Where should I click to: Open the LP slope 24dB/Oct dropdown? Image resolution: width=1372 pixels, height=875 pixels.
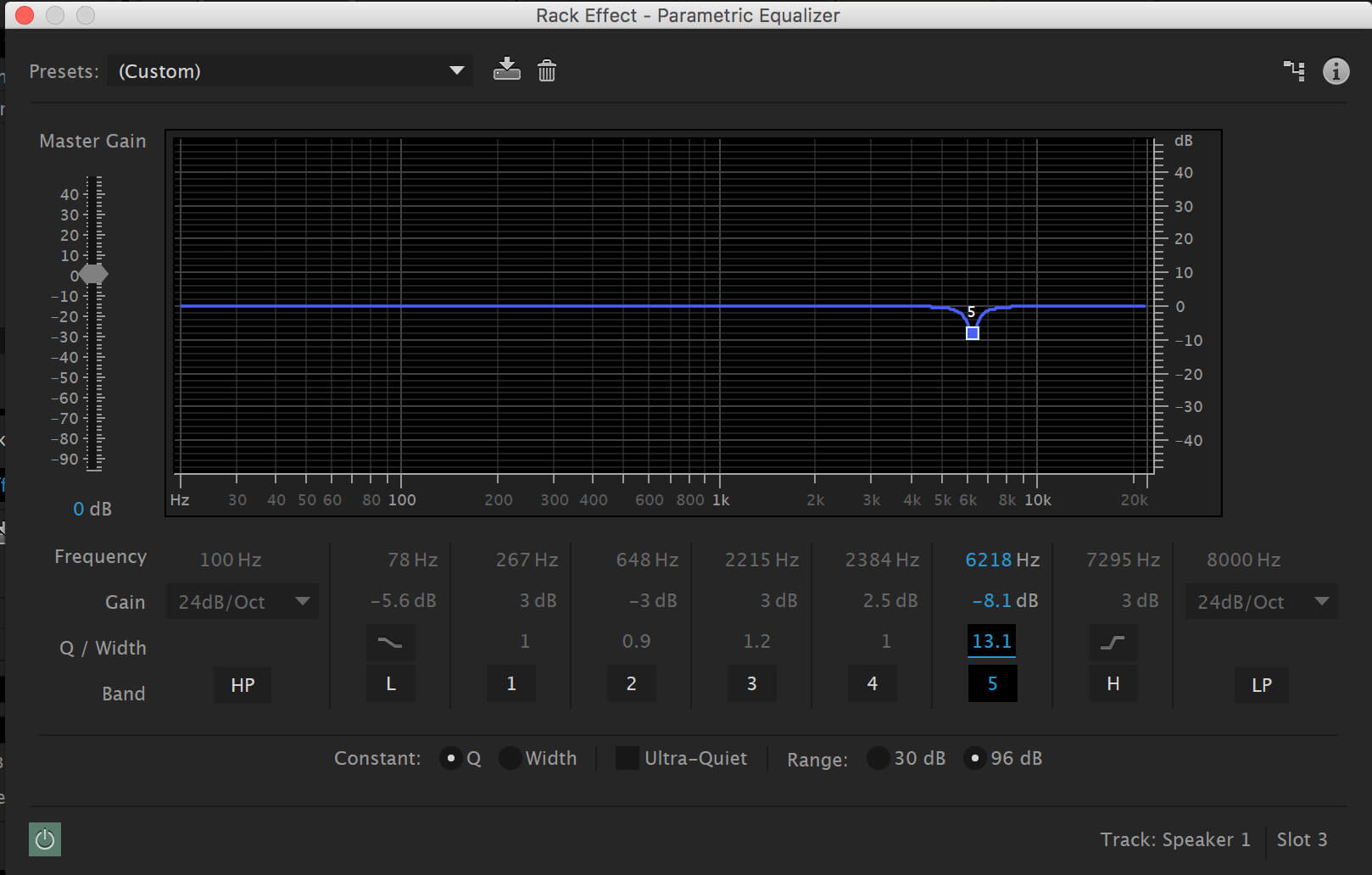pos(1262,602)
